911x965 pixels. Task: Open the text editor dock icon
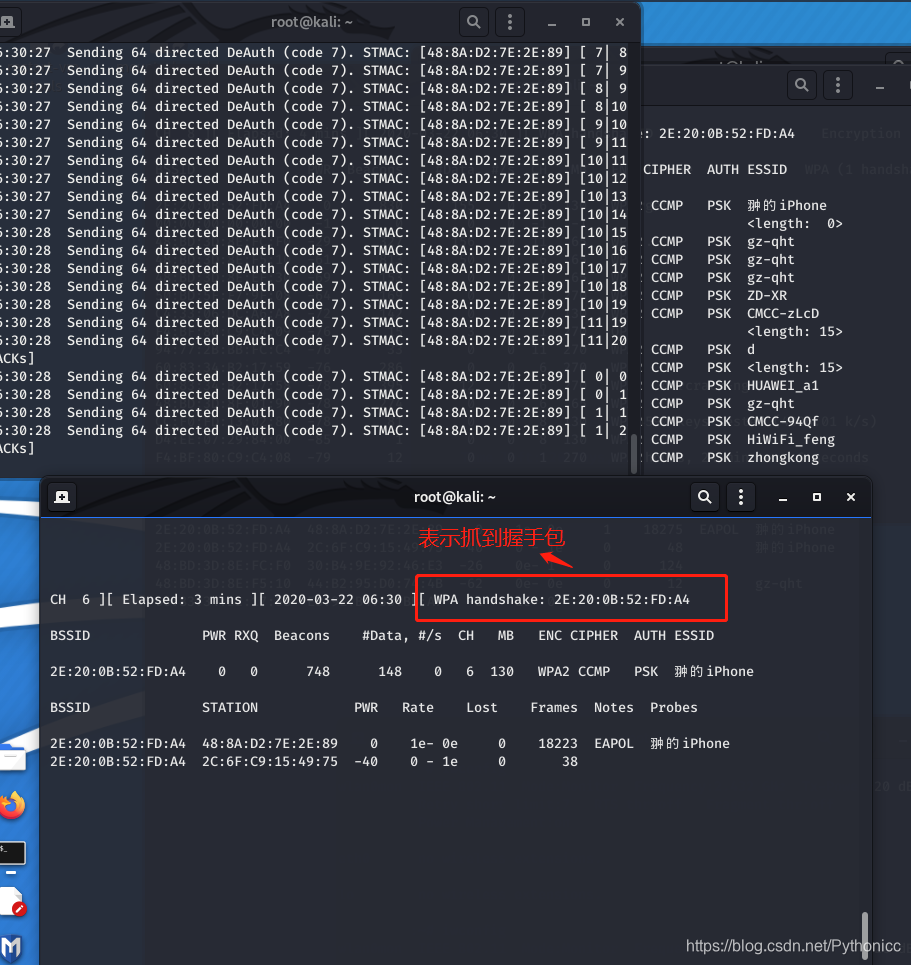tap(12, 902)
